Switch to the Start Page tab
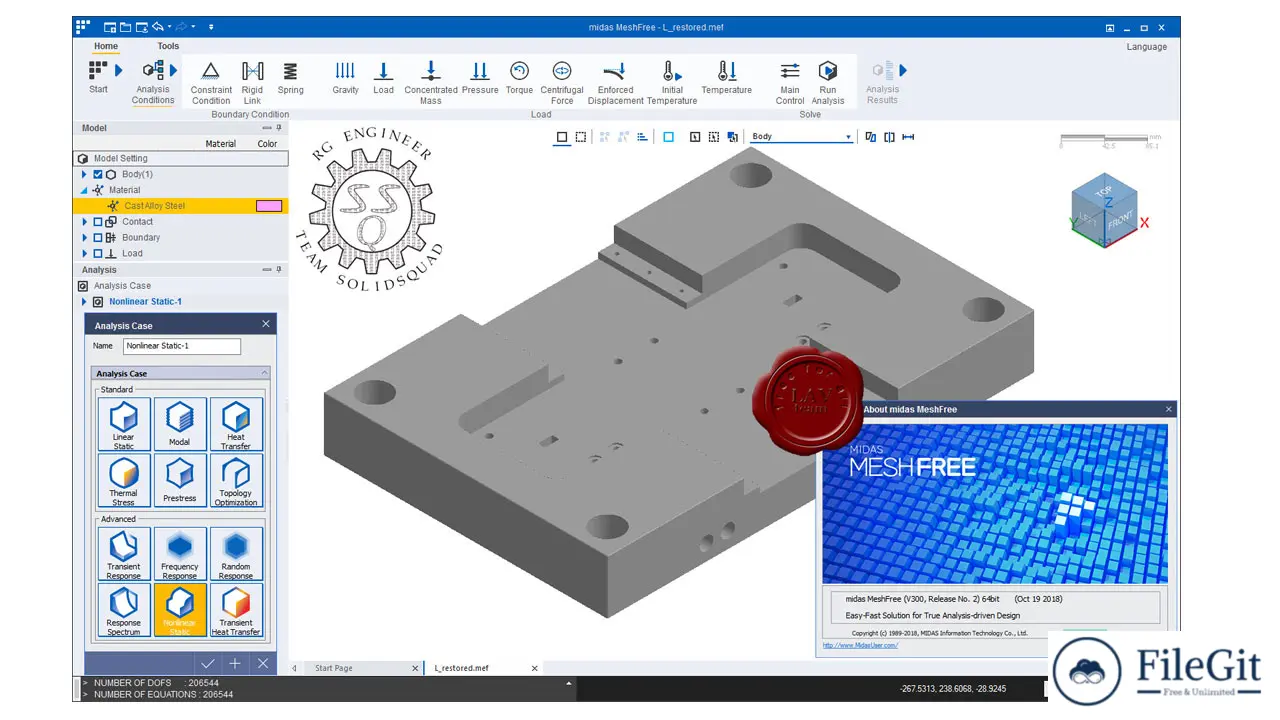This screenshot has width=1280, height=720. tap(333, 668)
